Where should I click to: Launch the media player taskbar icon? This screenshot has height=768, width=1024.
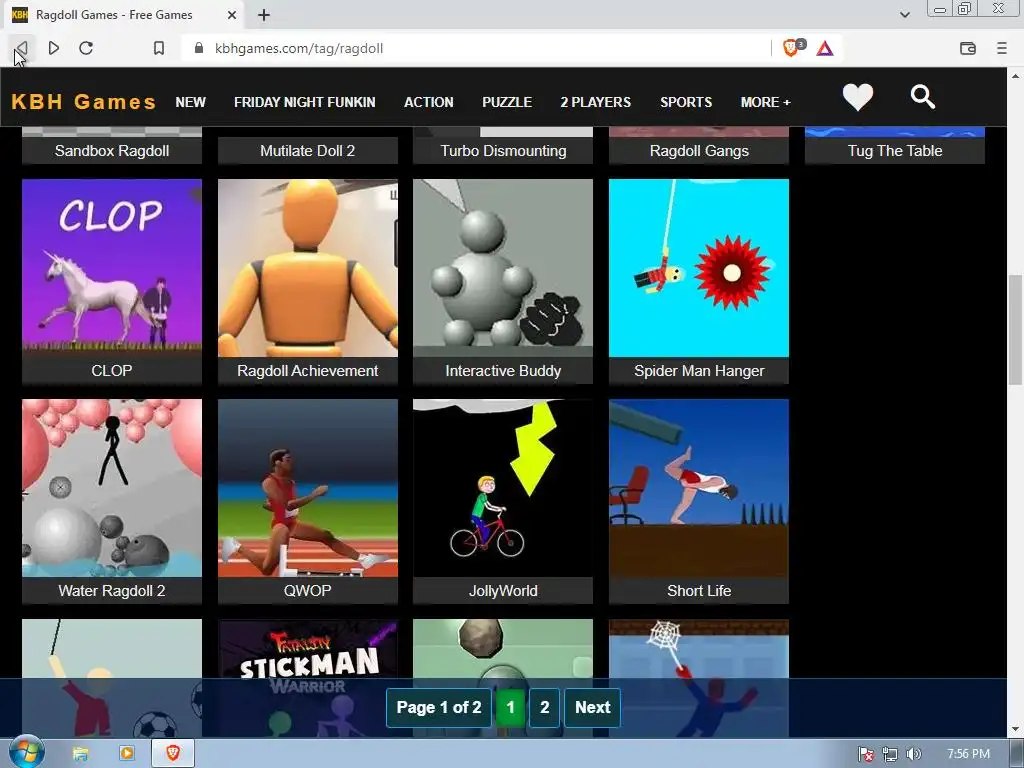127,754
